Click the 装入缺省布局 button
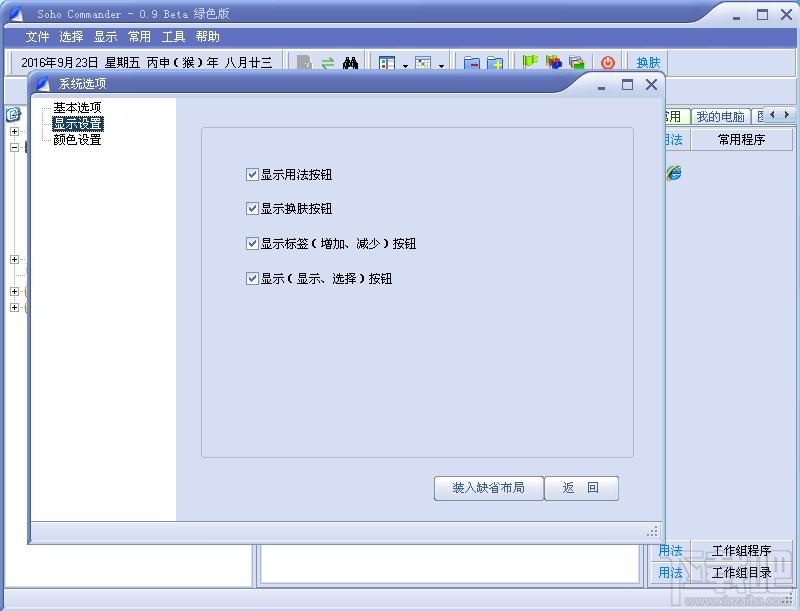Screen dimensions: 800x611 [488, 488]
